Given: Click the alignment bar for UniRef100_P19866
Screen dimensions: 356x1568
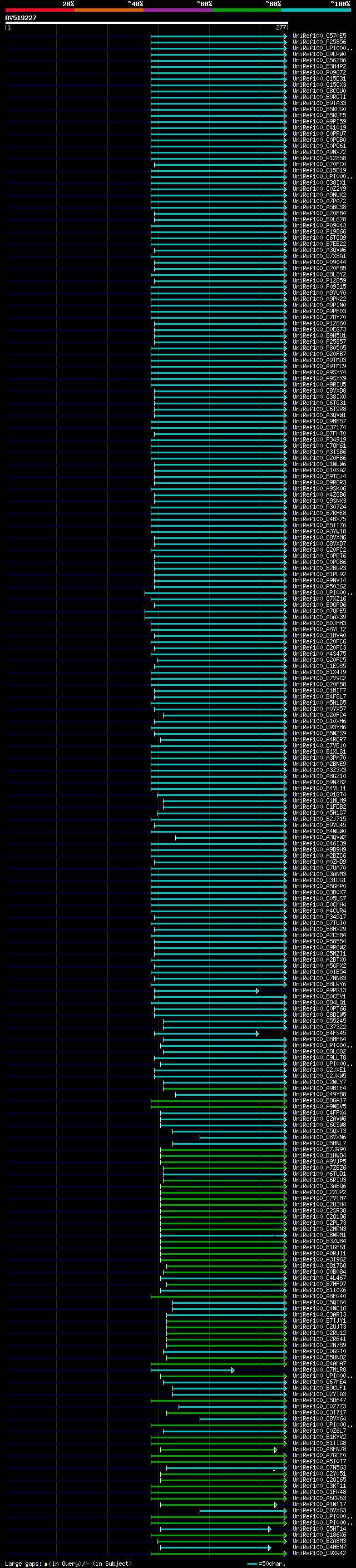Looking at the screenshot, I should coord(219,232).
